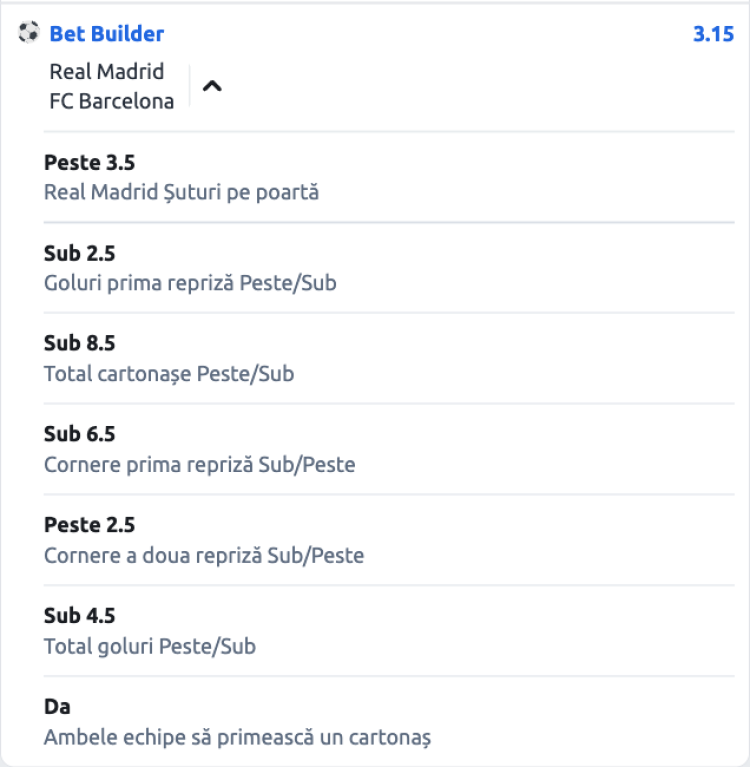
Task: Select Ambele echipe să primească un cartonaș
Action: 237,737
